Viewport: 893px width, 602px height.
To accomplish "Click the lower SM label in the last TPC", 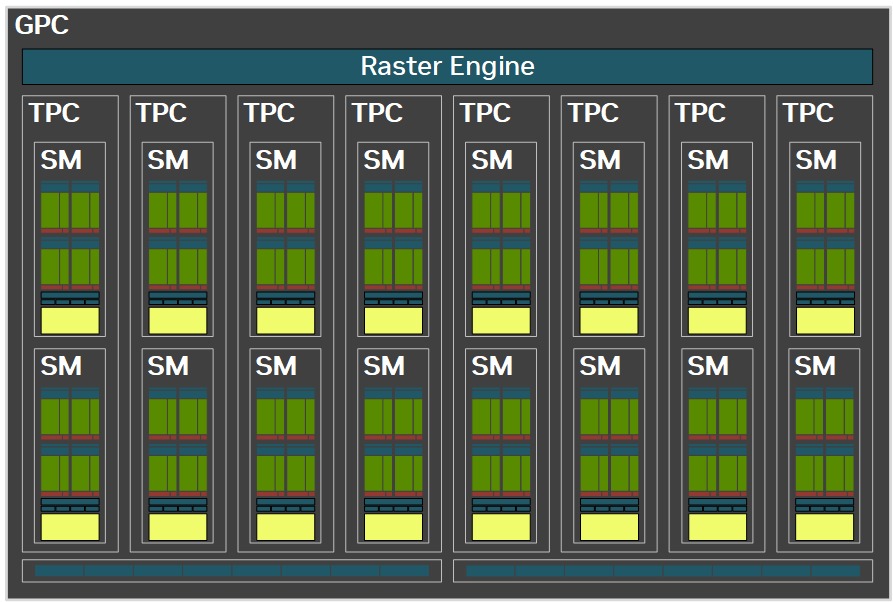I will click(815, 366).
